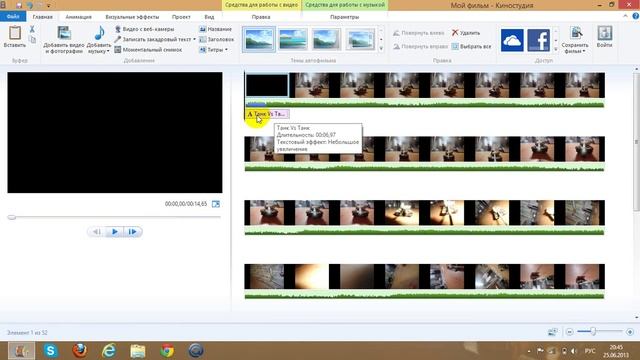Viewport: 640px width, 360px height.
Task: Add a Название title
Action: tap(216, 29)
